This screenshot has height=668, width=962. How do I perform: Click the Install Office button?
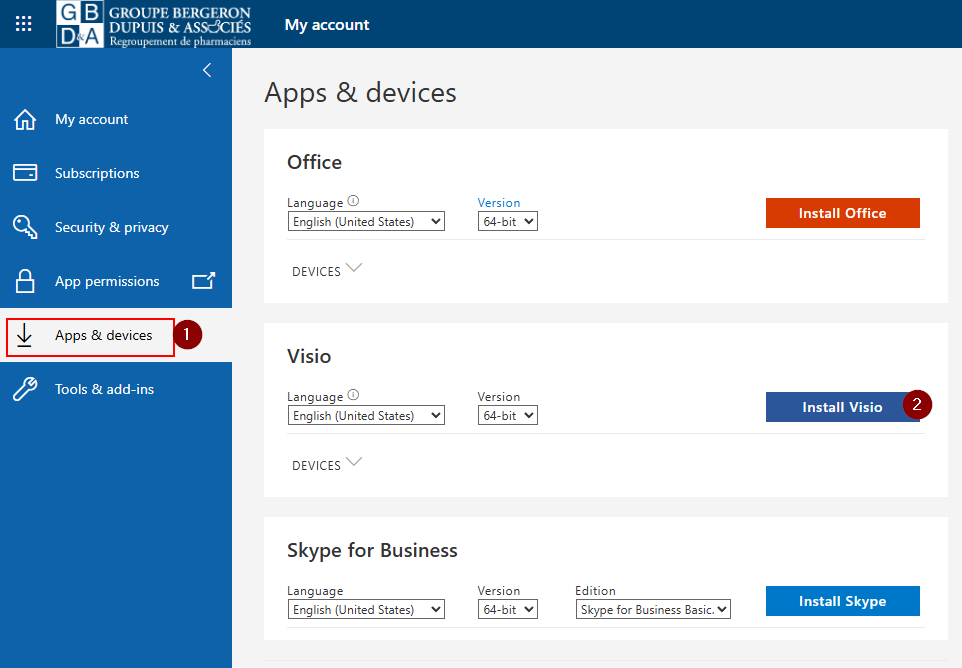pos(842,213)
